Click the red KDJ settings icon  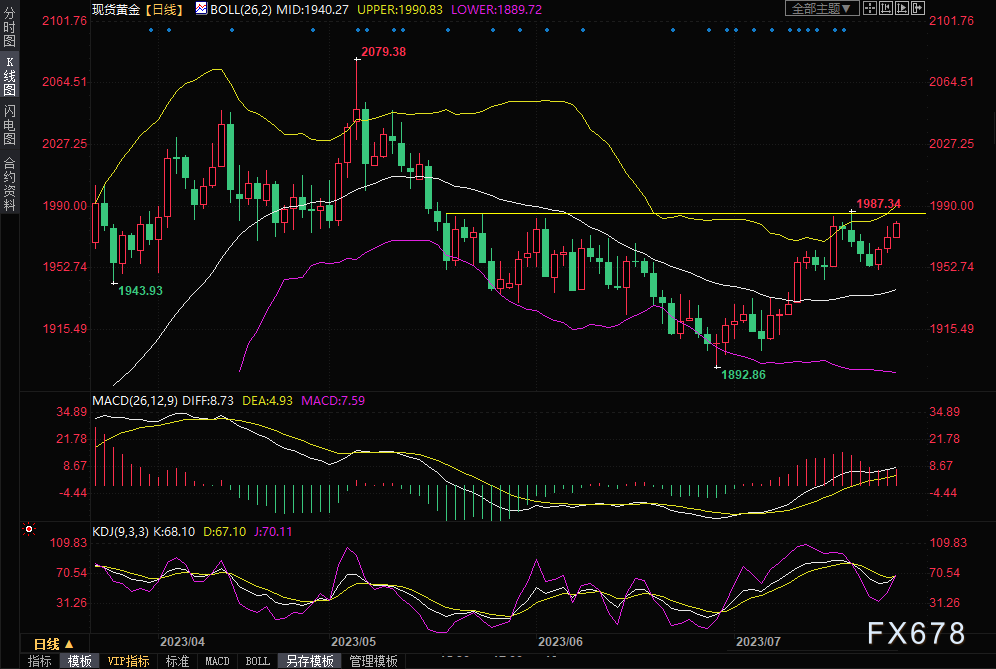point(29,529)
